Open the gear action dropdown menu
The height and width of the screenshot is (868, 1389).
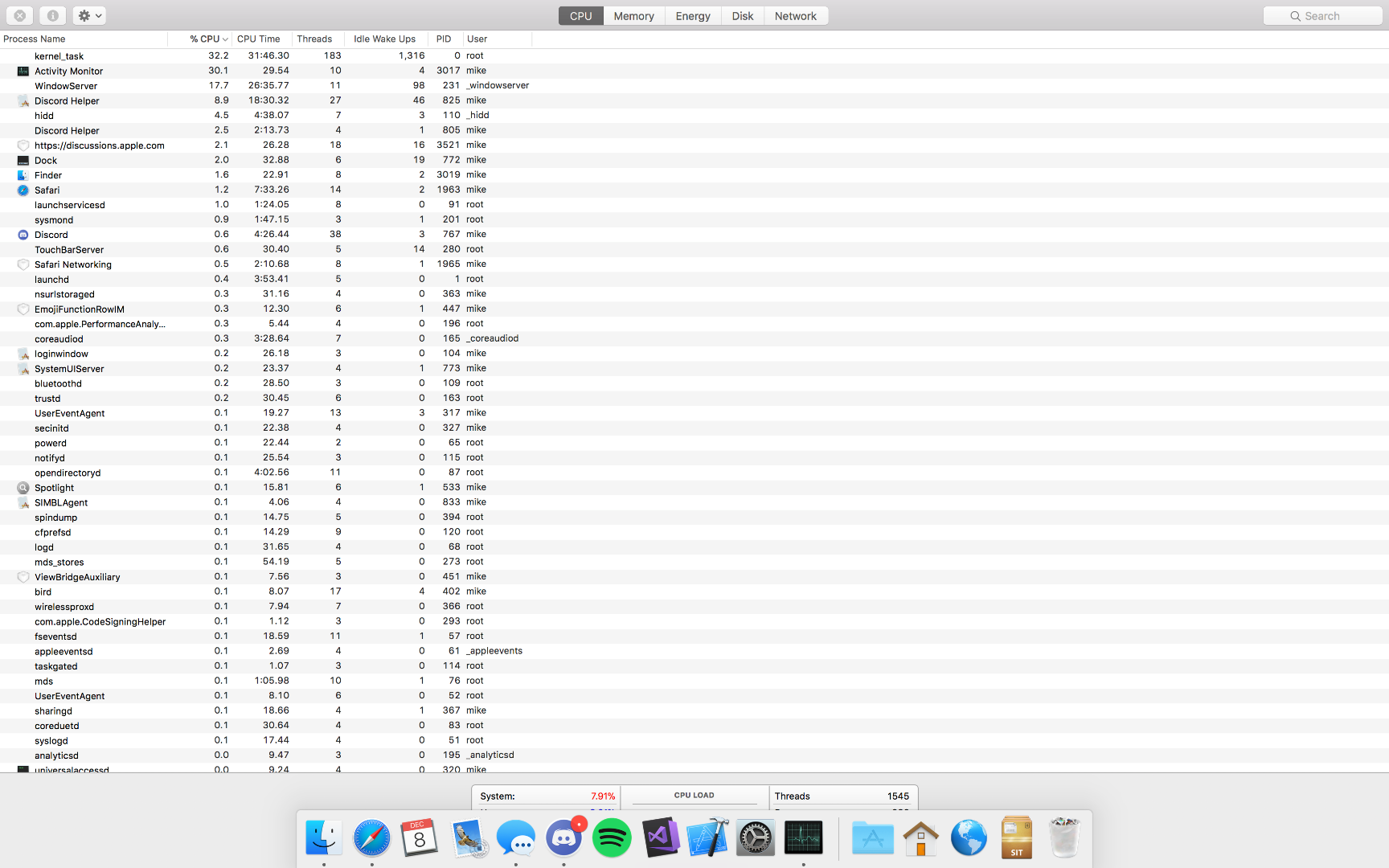pyautogui.click(x=89, y=15)
